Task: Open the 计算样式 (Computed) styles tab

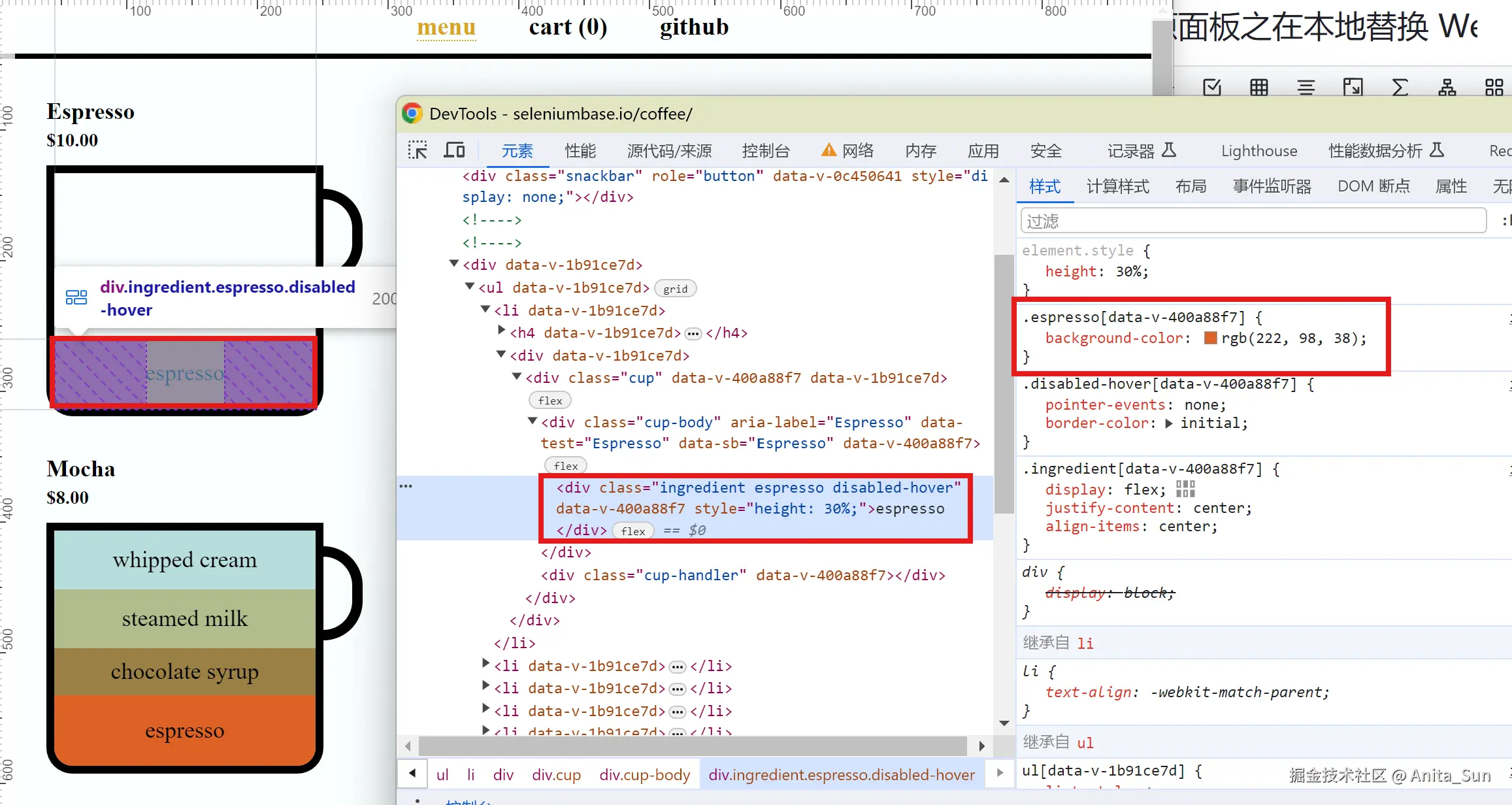Action: pyautogui.click(x=1117, y=187)
